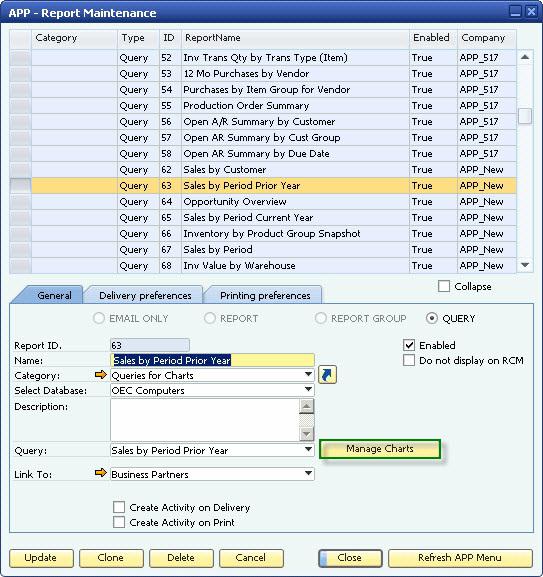The height and width of the screenshot is (577, 543).
Task: Check Do not display on RCM
Action: click(409, 360)
